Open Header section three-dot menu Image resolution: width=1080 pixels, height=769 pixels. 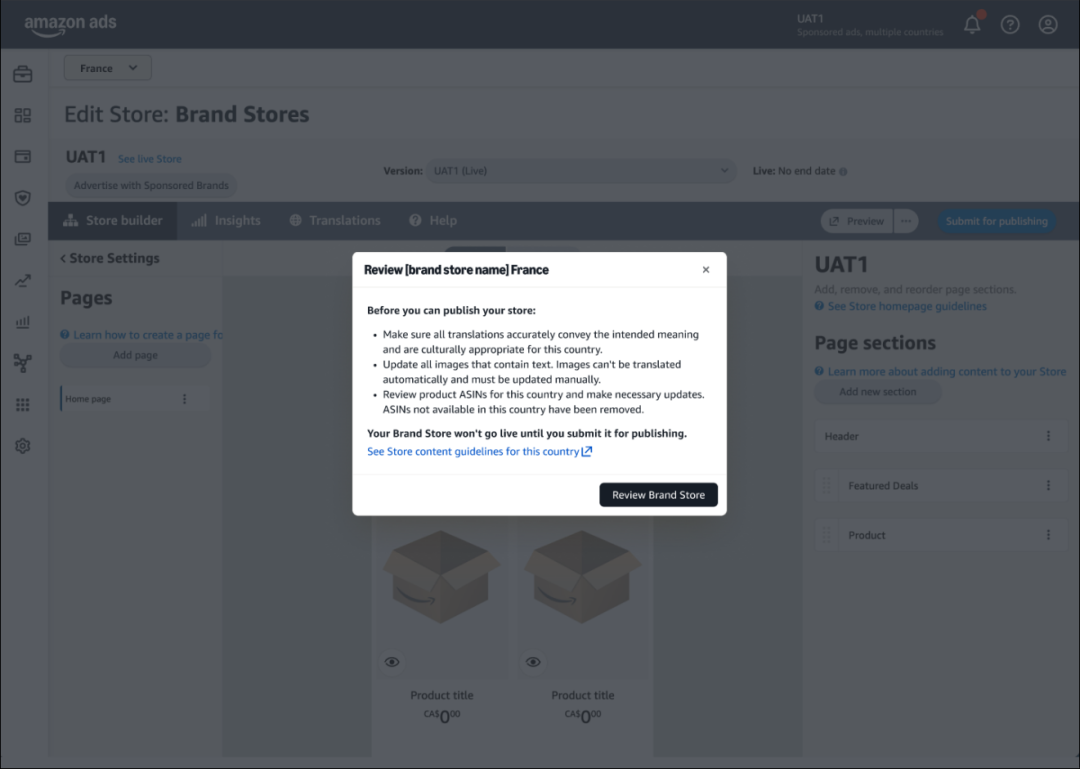1048,436
